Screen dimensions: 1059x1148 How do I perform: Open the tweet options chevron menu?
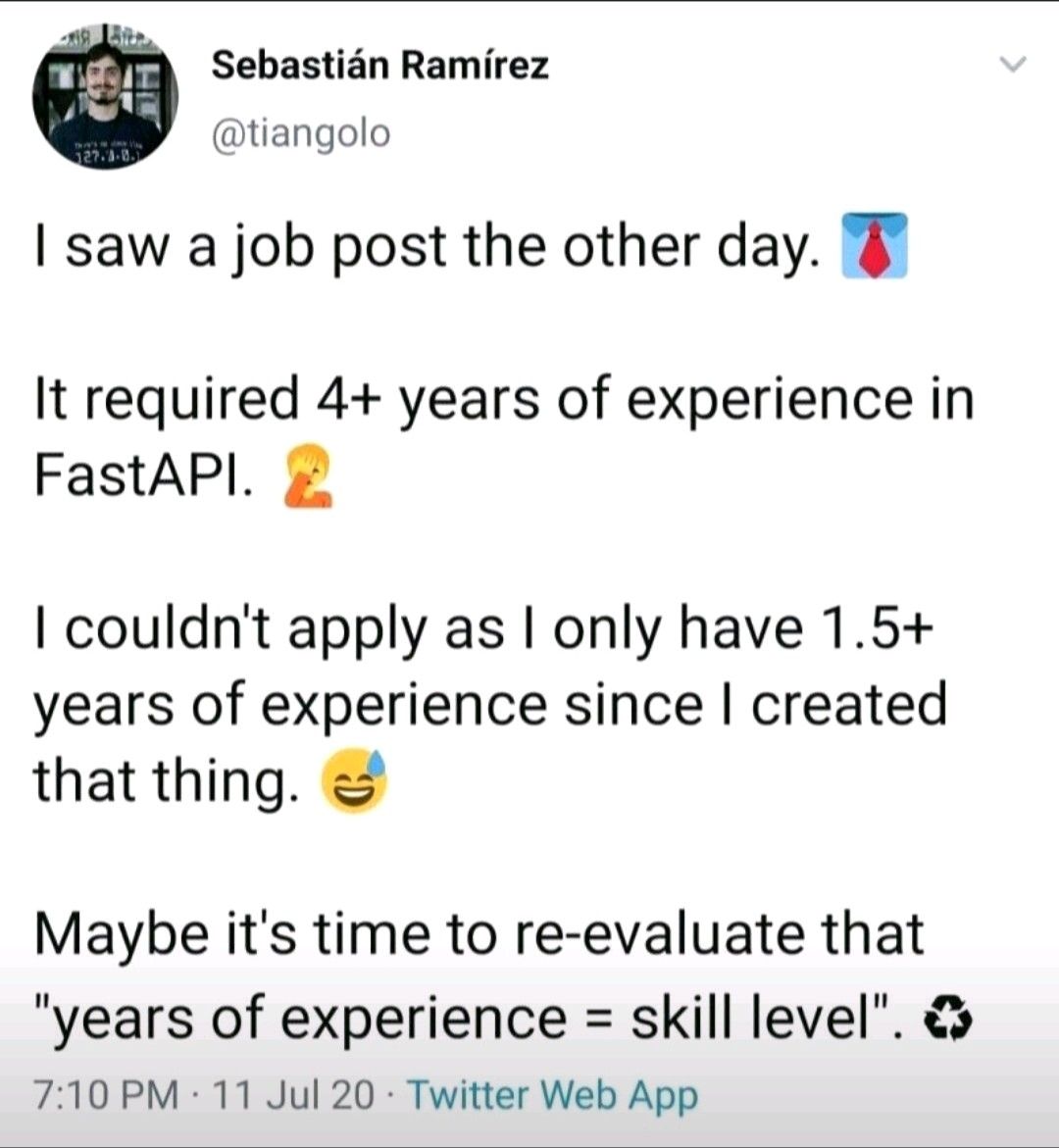coord(1014,65)
